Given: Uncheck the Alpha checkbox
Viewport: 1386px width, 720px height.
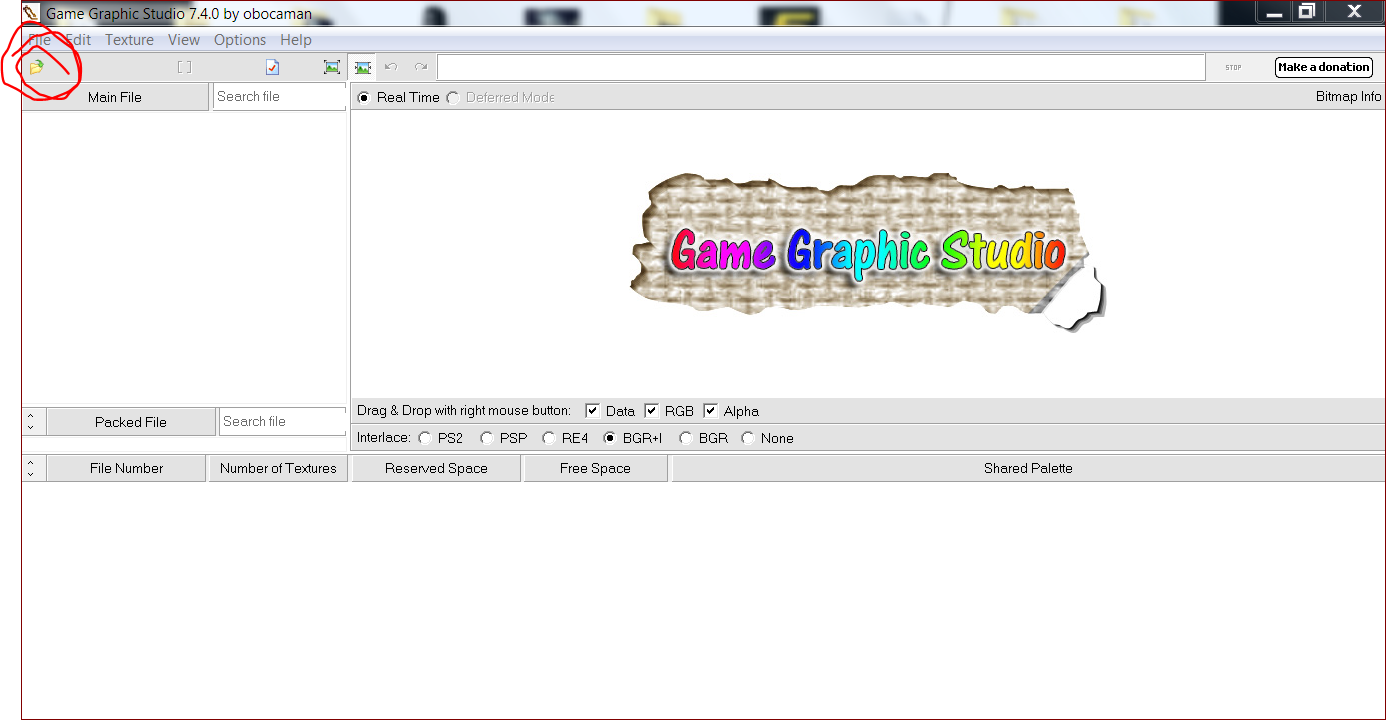Looking at the screenshot, I should [x=711, y=410].
